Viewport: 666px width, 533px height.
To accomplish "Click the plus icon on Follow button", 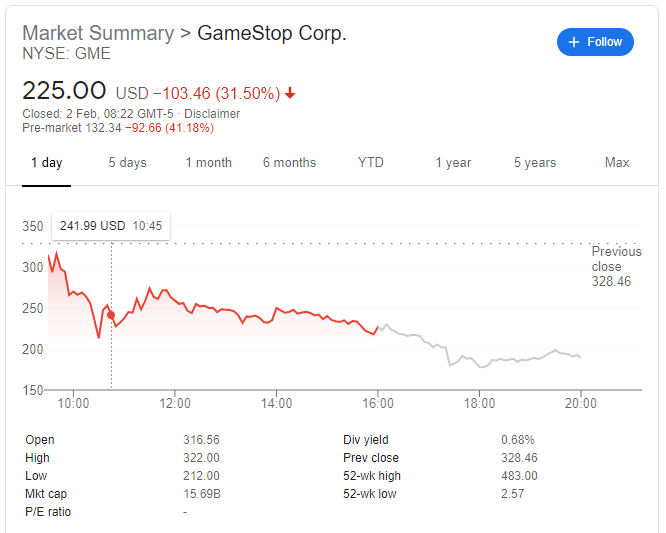I will [574, 42].
